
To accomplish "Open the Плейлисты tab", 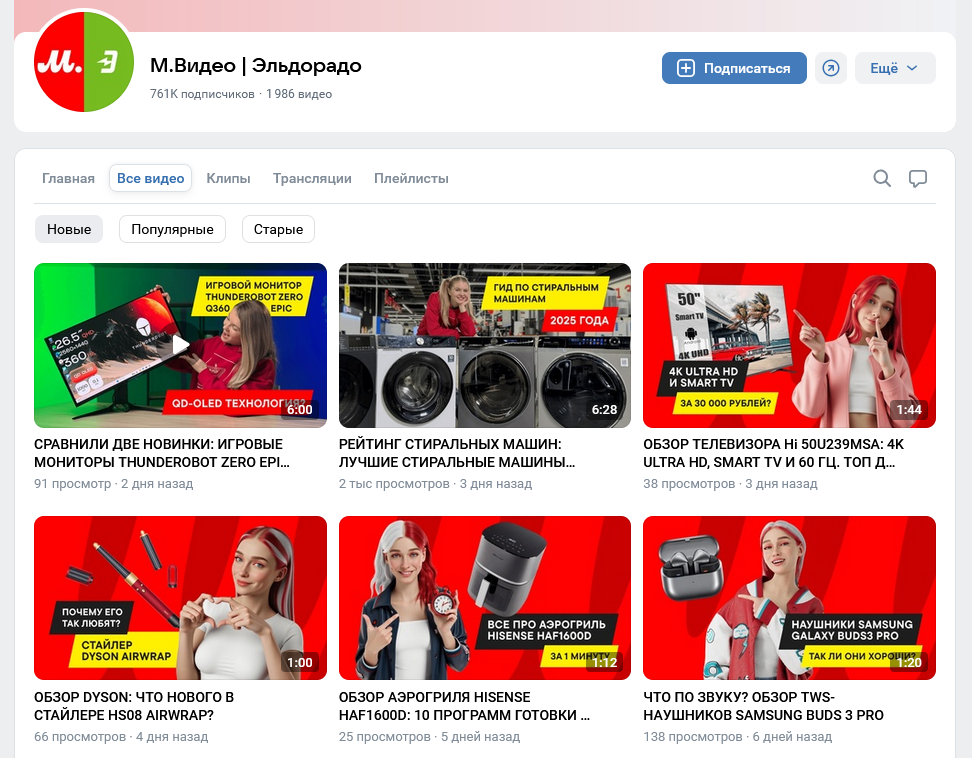I will tap(411, 178).
